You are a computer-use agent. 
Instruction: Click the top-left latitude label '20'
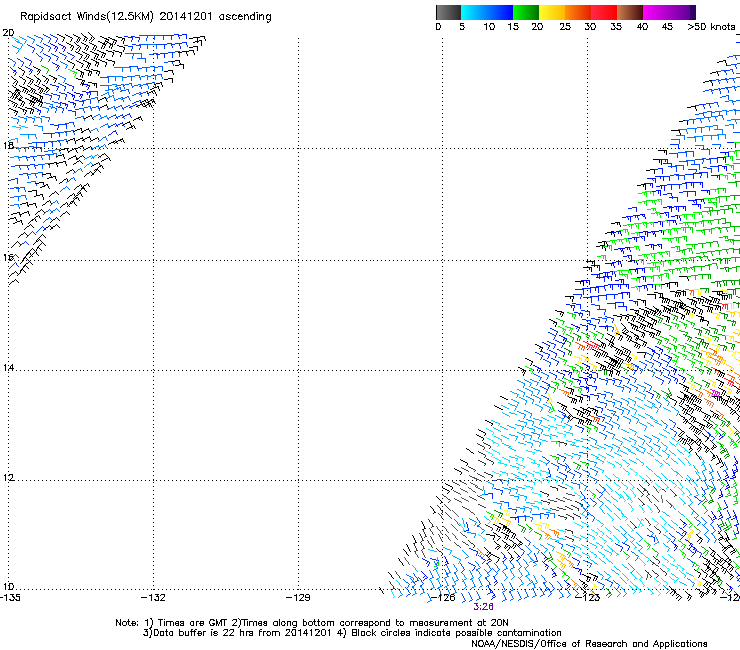[x=8, y=33]
